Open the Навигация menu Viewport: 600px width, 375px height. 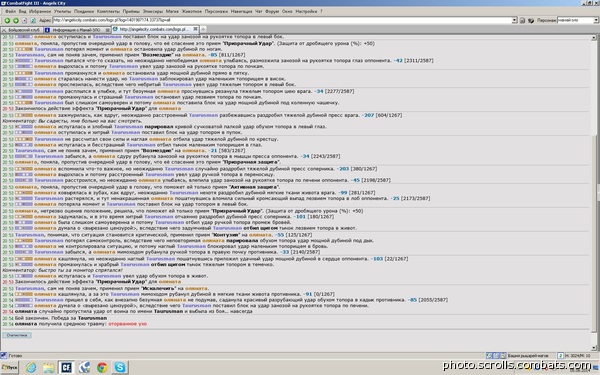pyautogui.click(x=242, y=11)
